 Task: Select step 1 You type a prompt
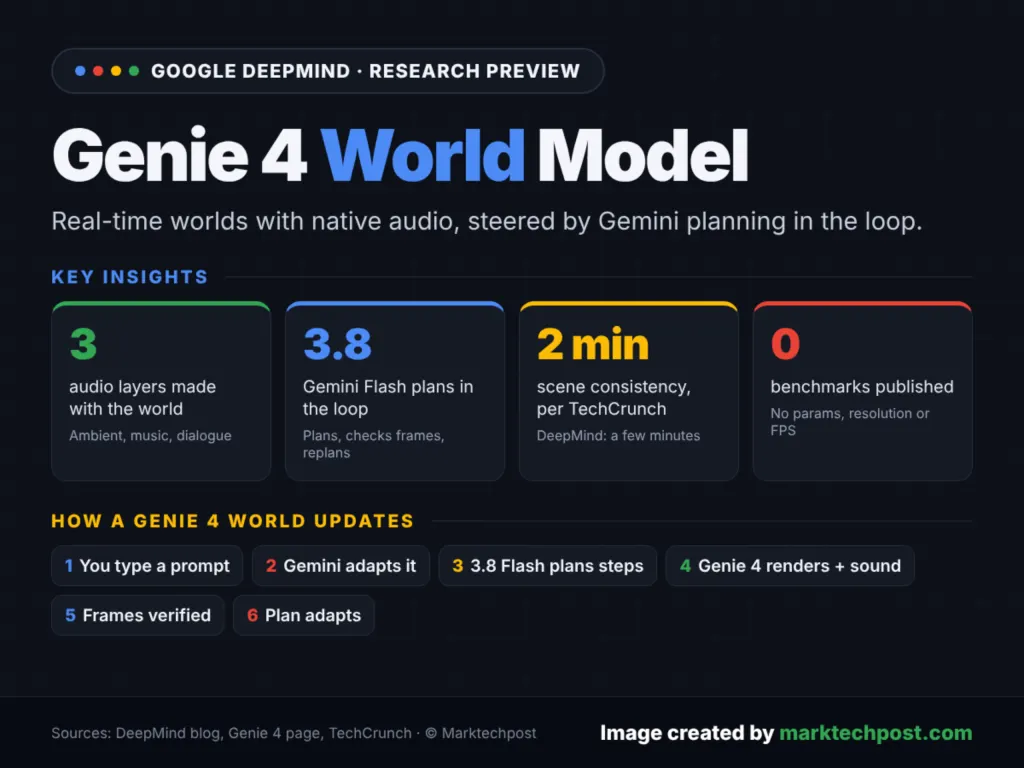[147, 566]
